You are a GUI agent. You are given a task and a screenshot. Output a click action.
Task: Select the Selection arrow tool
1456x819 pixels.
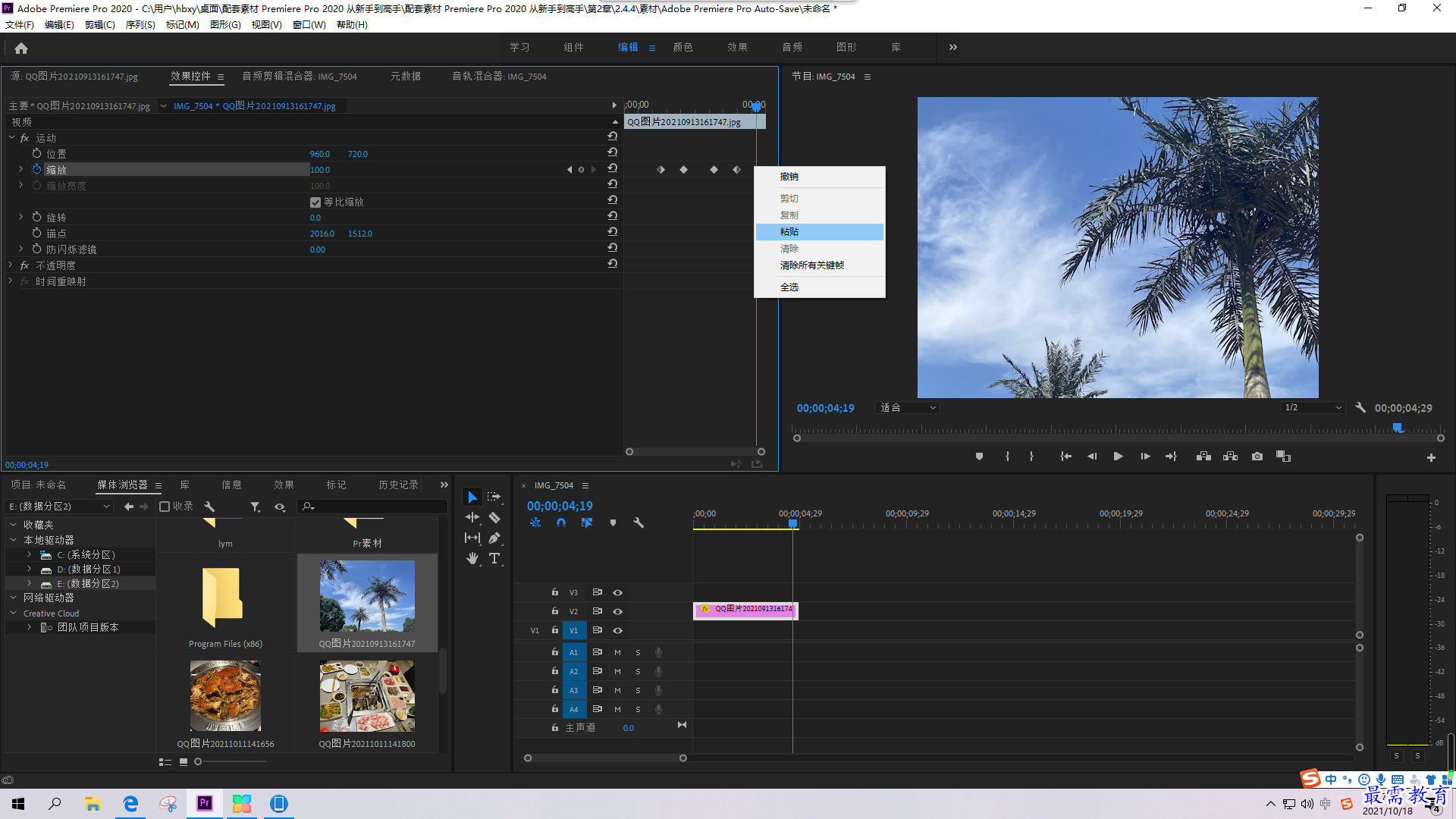point(472,497)
